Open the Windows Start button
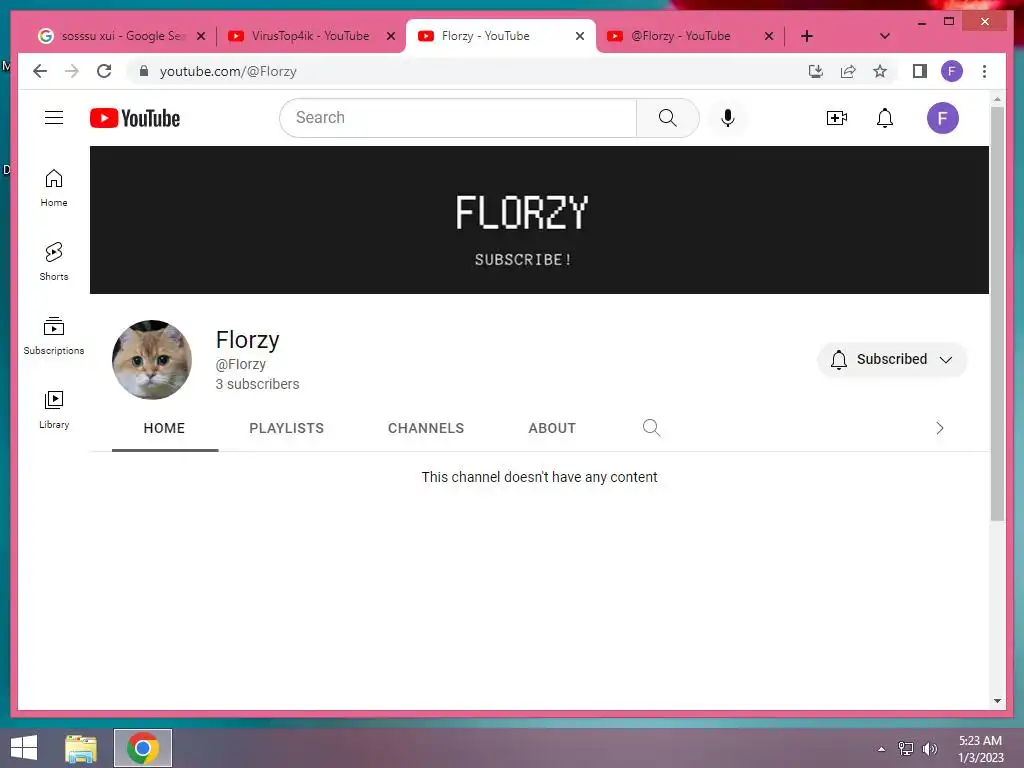The height and width of the screenshot is (768, 1024). [x=24, y=748]
